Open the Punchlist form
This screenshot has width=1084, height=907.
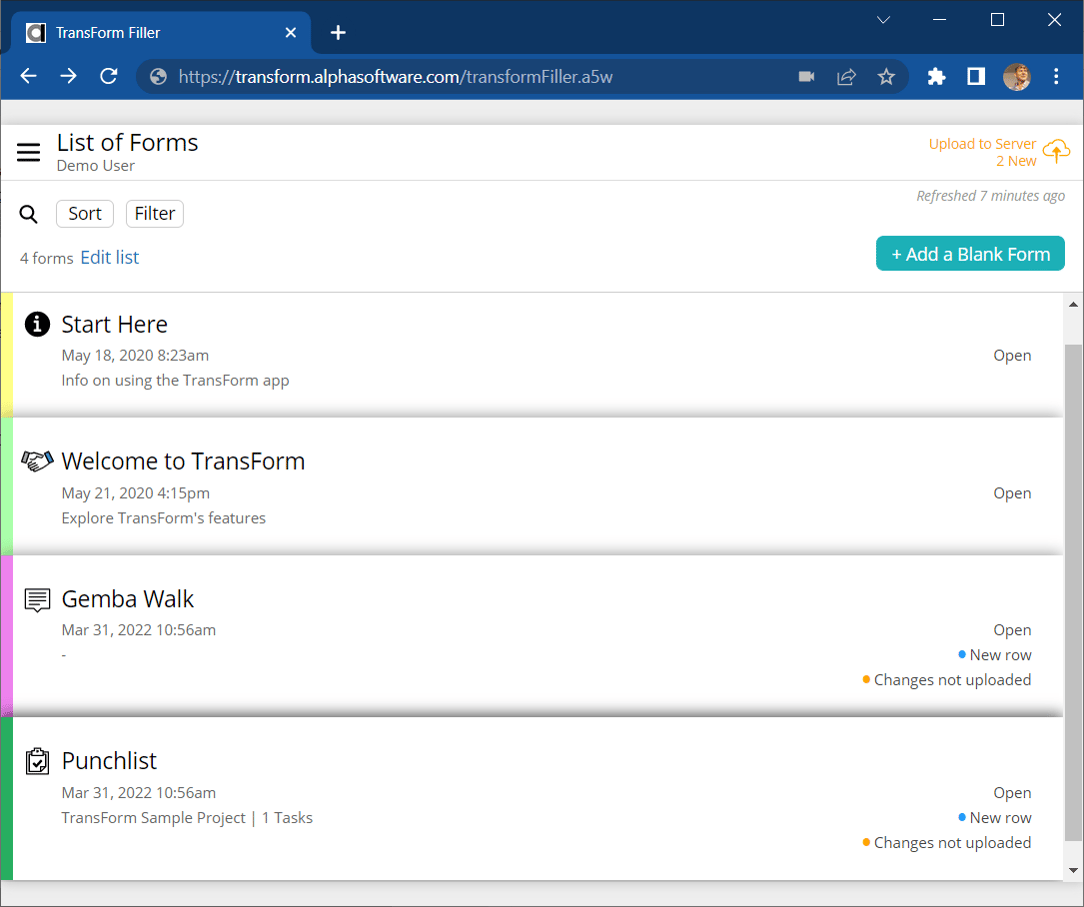click(1012, 792)
